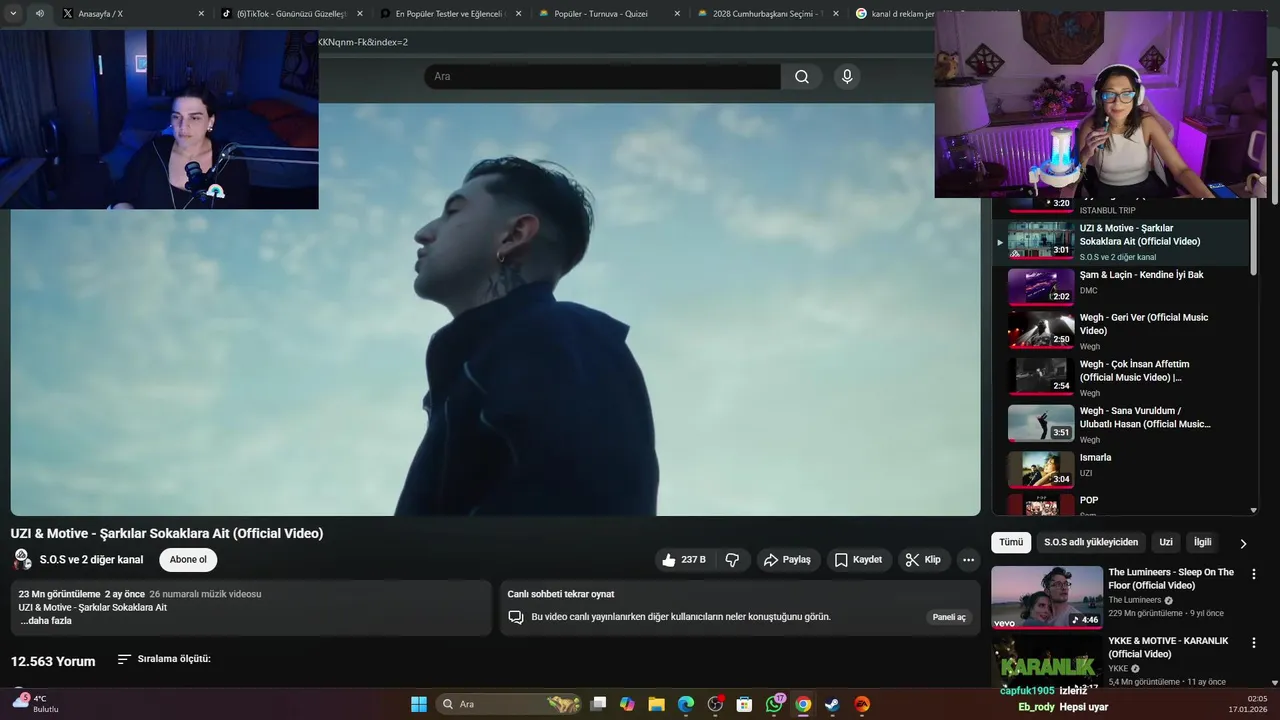
Task: Switch to Chrome on taskbar
Action: click(x=803, y=704)
